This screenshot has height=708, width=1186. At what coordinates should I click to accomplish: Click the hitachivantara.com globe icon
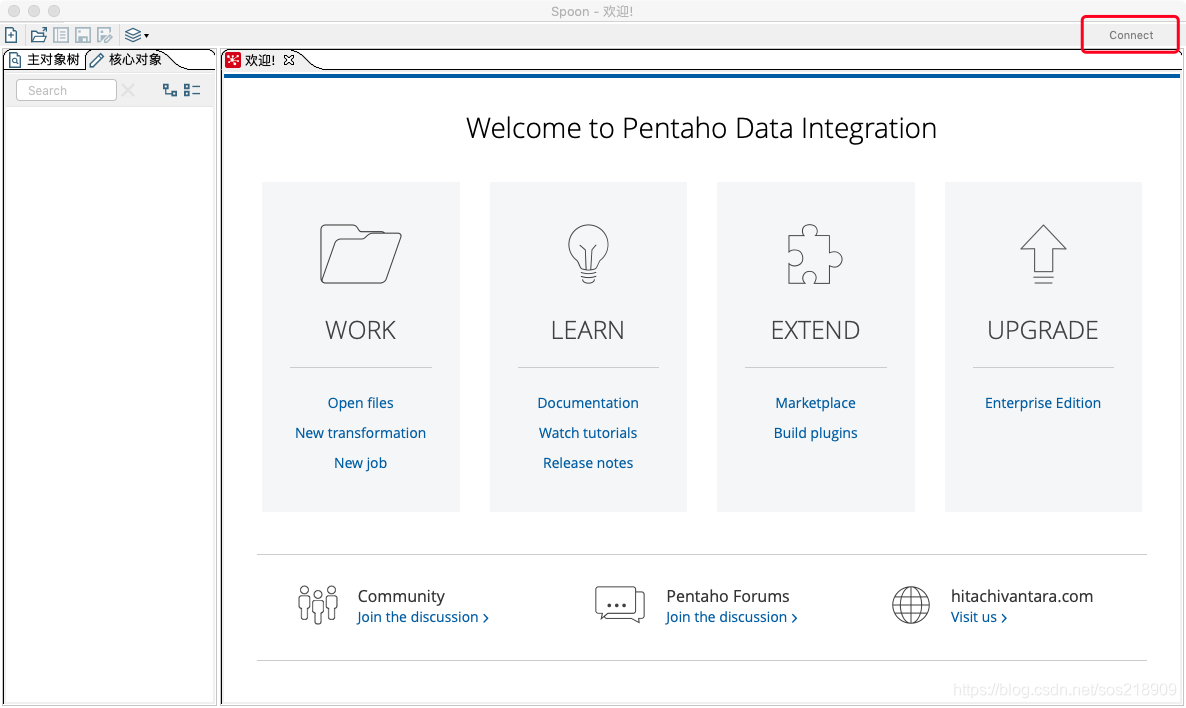pyautogui.click(x=911, y=604)
